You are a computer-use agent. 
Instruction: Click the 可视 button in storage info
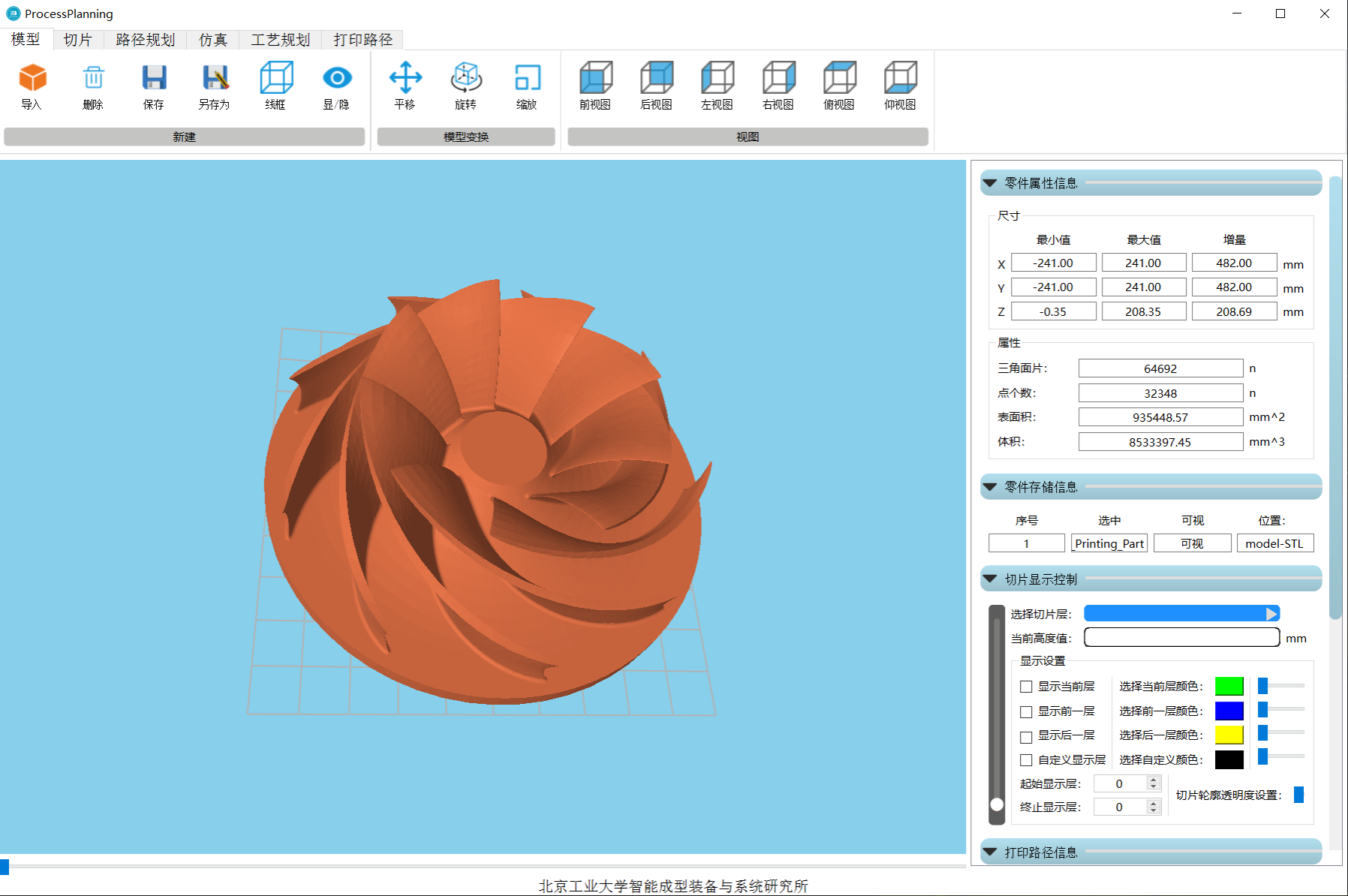pos(1192,543)
